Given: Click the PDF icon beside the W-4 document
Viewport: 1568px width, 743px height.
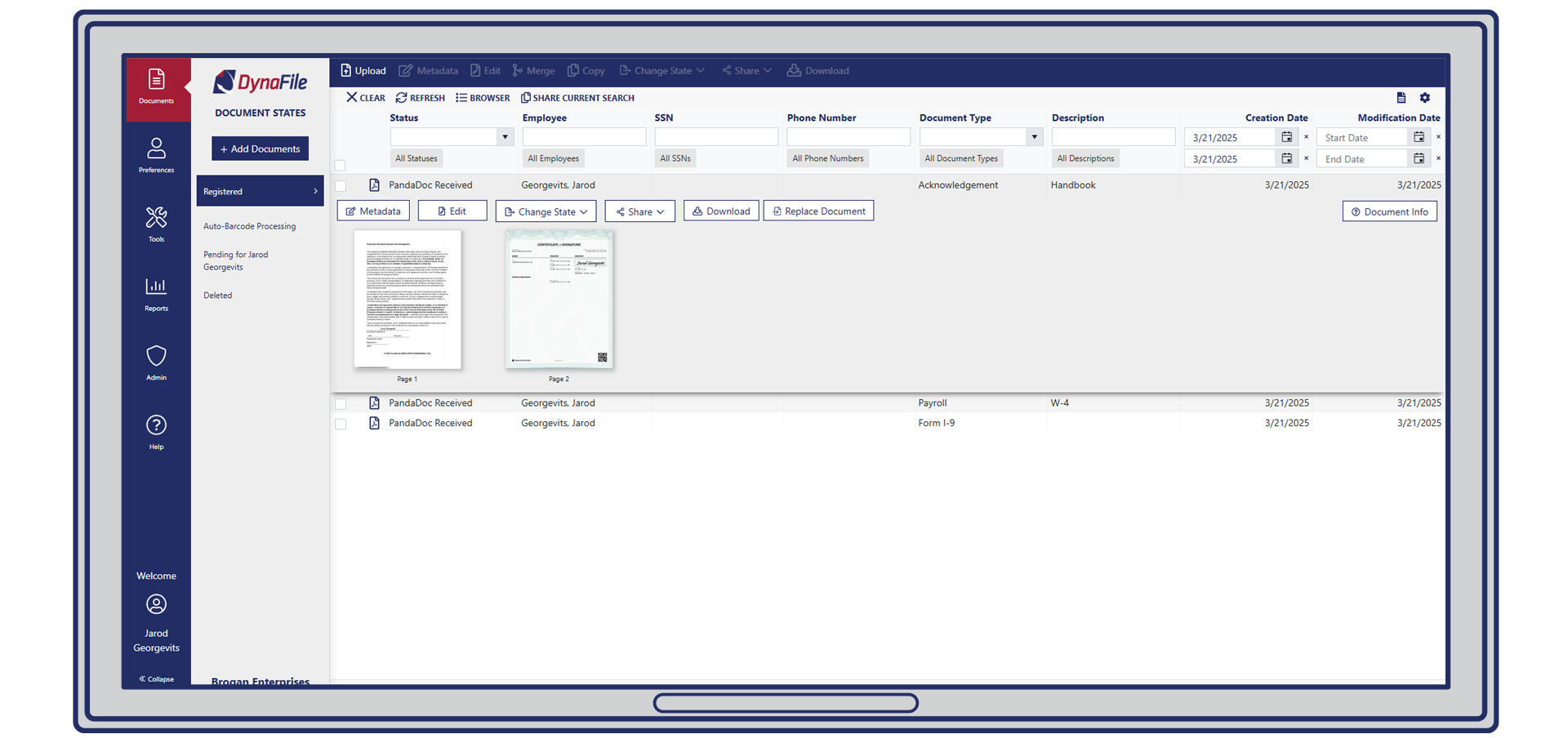Looking at the screenshot, I should 375,403.
